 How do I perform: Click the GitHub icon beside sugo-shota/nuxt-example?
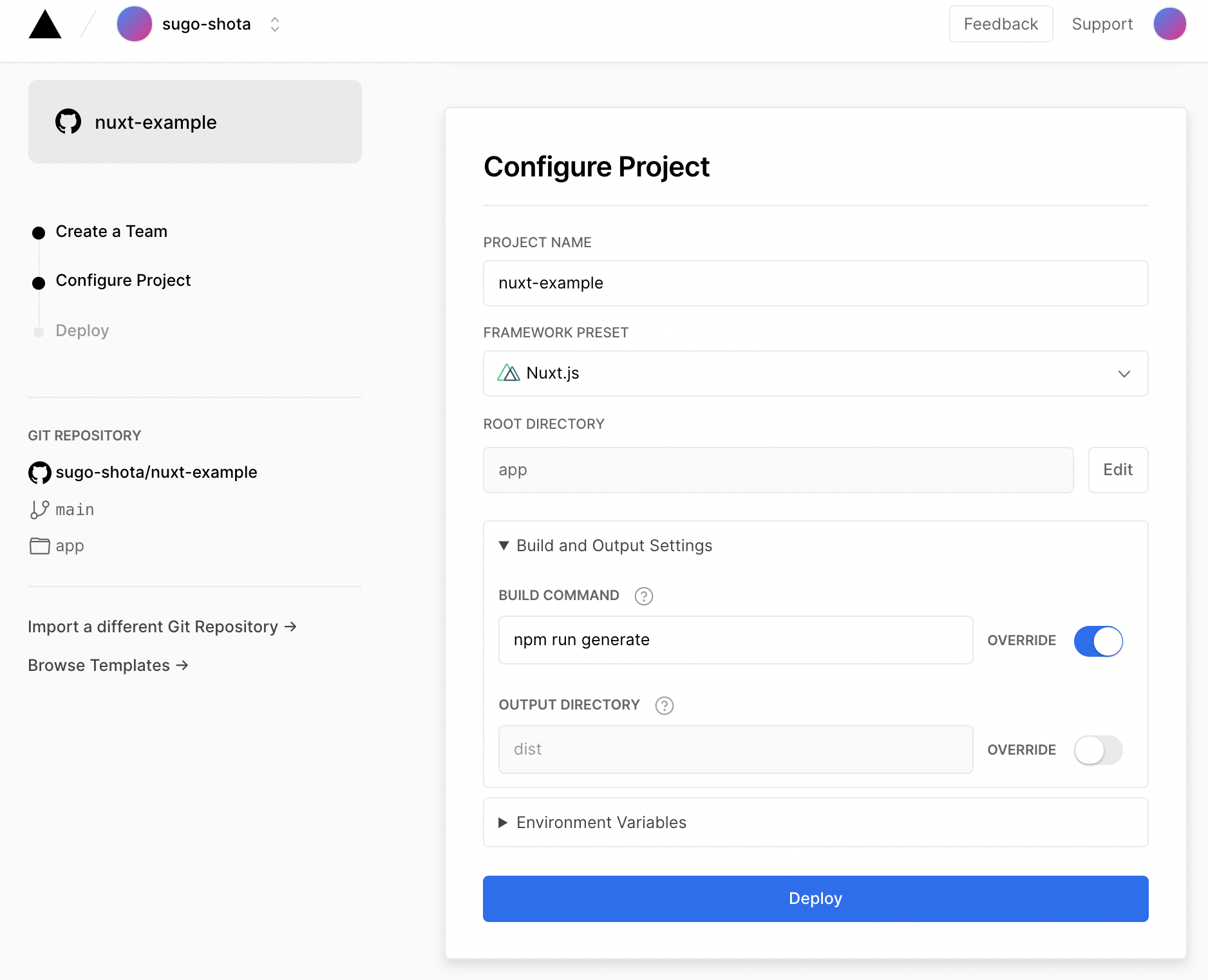[39, 473]
